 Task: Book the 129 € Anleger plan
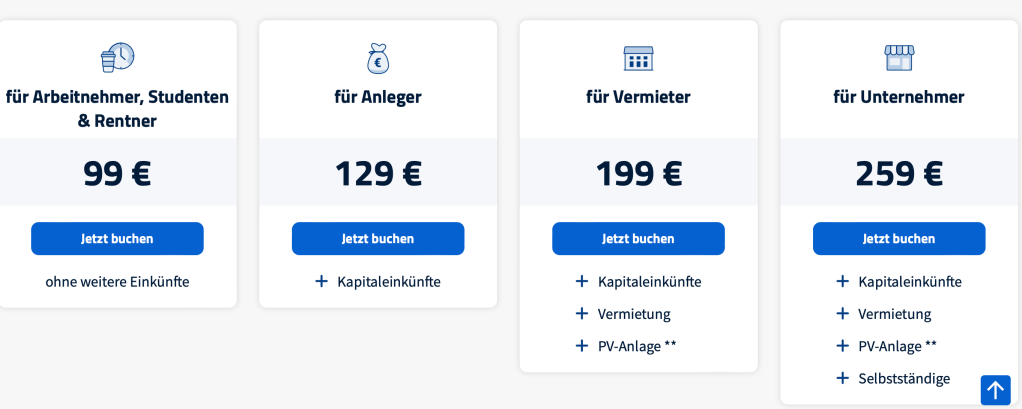click(378, 238)
